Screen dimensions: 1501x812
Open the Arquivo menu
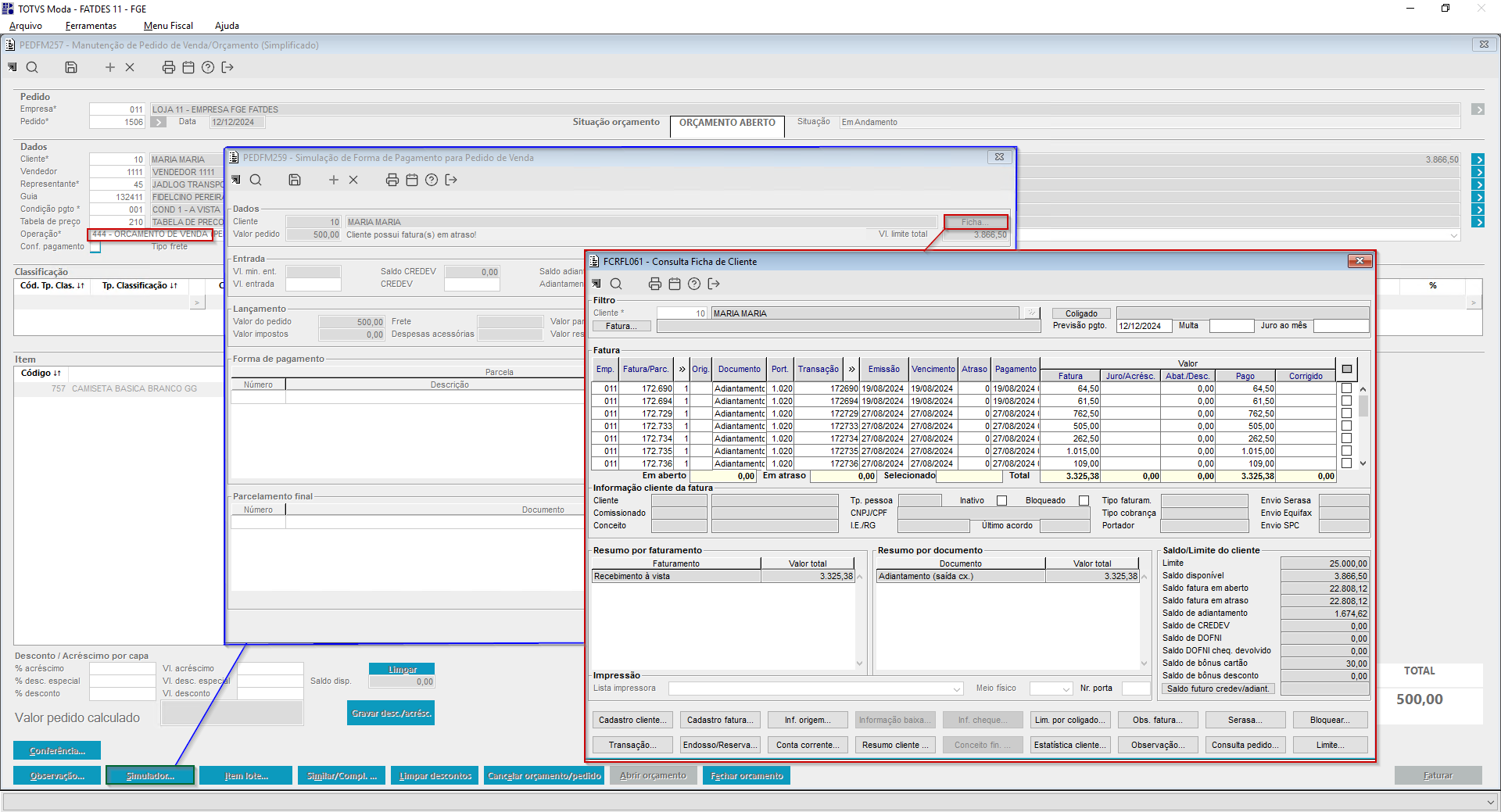[26, 26]
